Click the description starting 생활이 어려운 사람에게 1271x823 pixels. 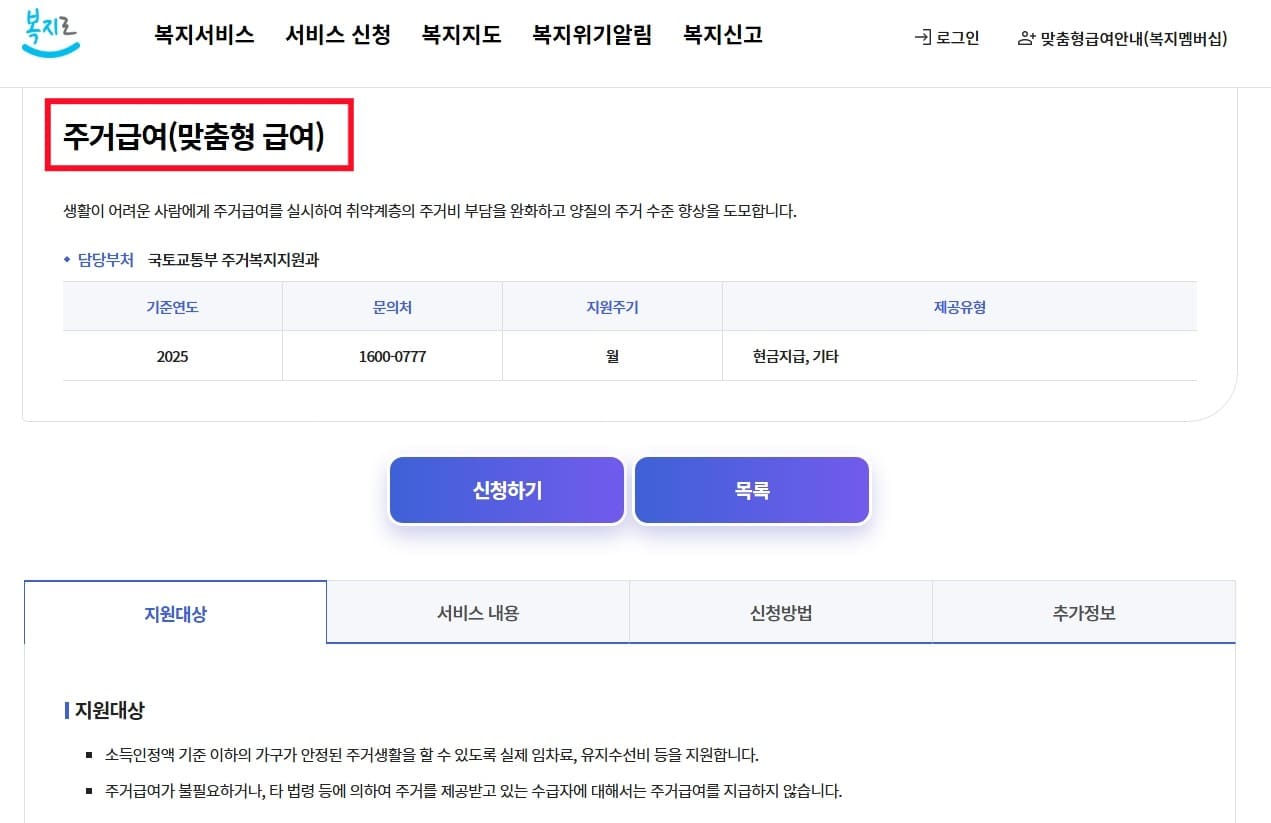click(x=429, y=212)
